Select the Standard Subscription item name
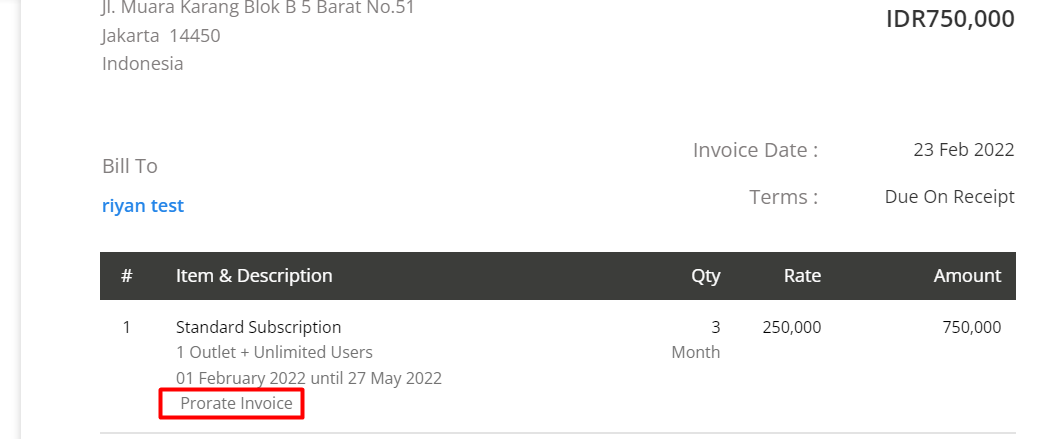The image size is (1042, 439). (259, 327)
